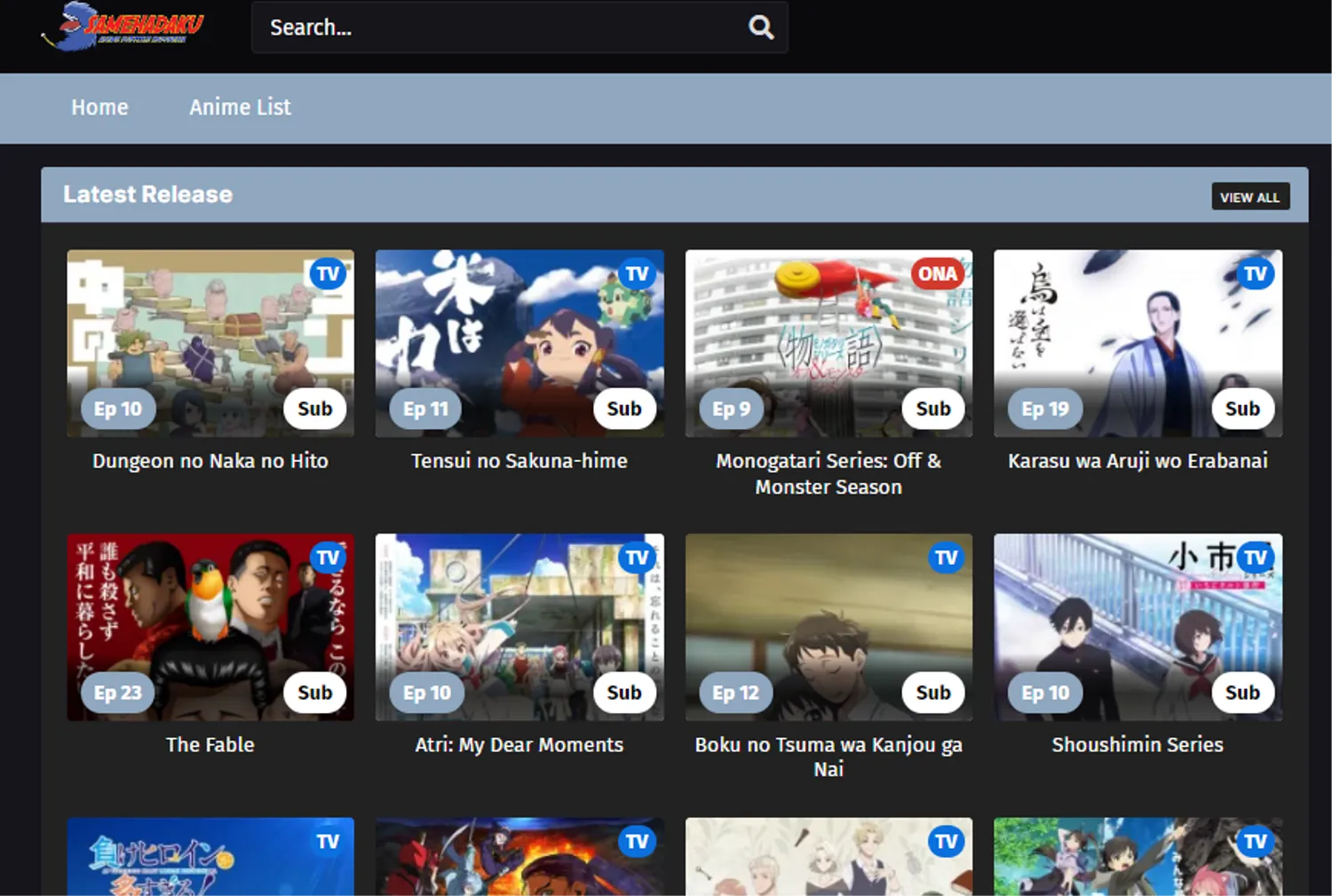This screenshot has height=896, width=1332.
Task: Open the Atri: My Dear Moments thumbnail
Action: (x=519, y=628)
